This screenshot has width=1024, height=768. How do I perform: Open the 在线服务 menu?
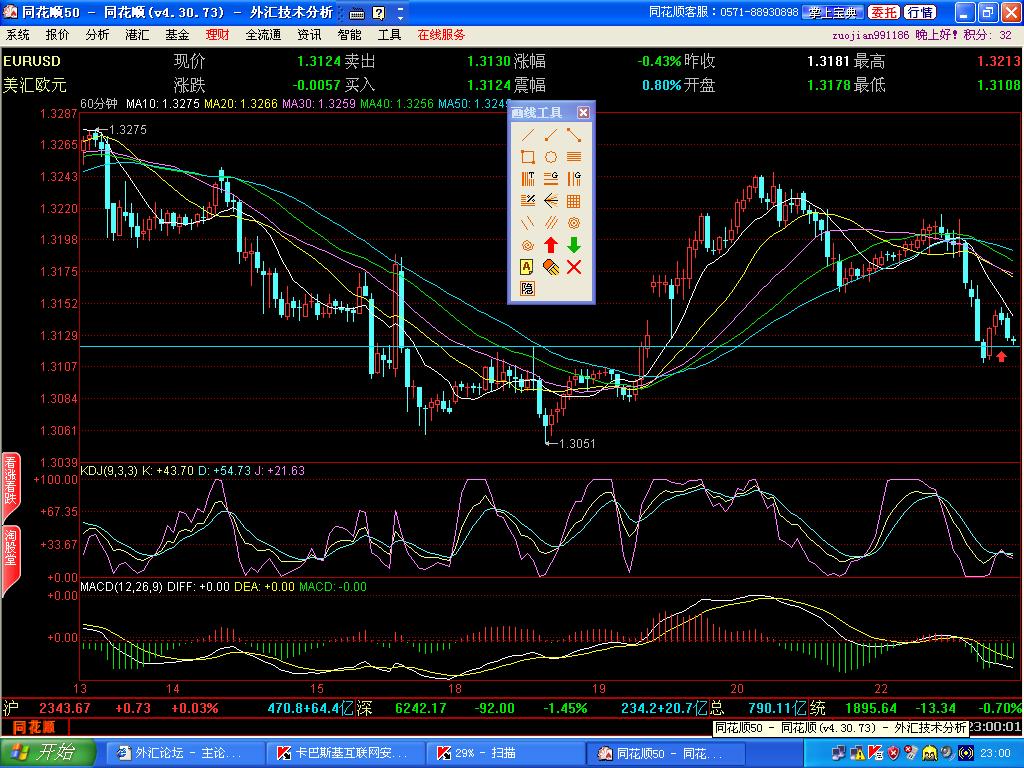[x=441, y=35]
